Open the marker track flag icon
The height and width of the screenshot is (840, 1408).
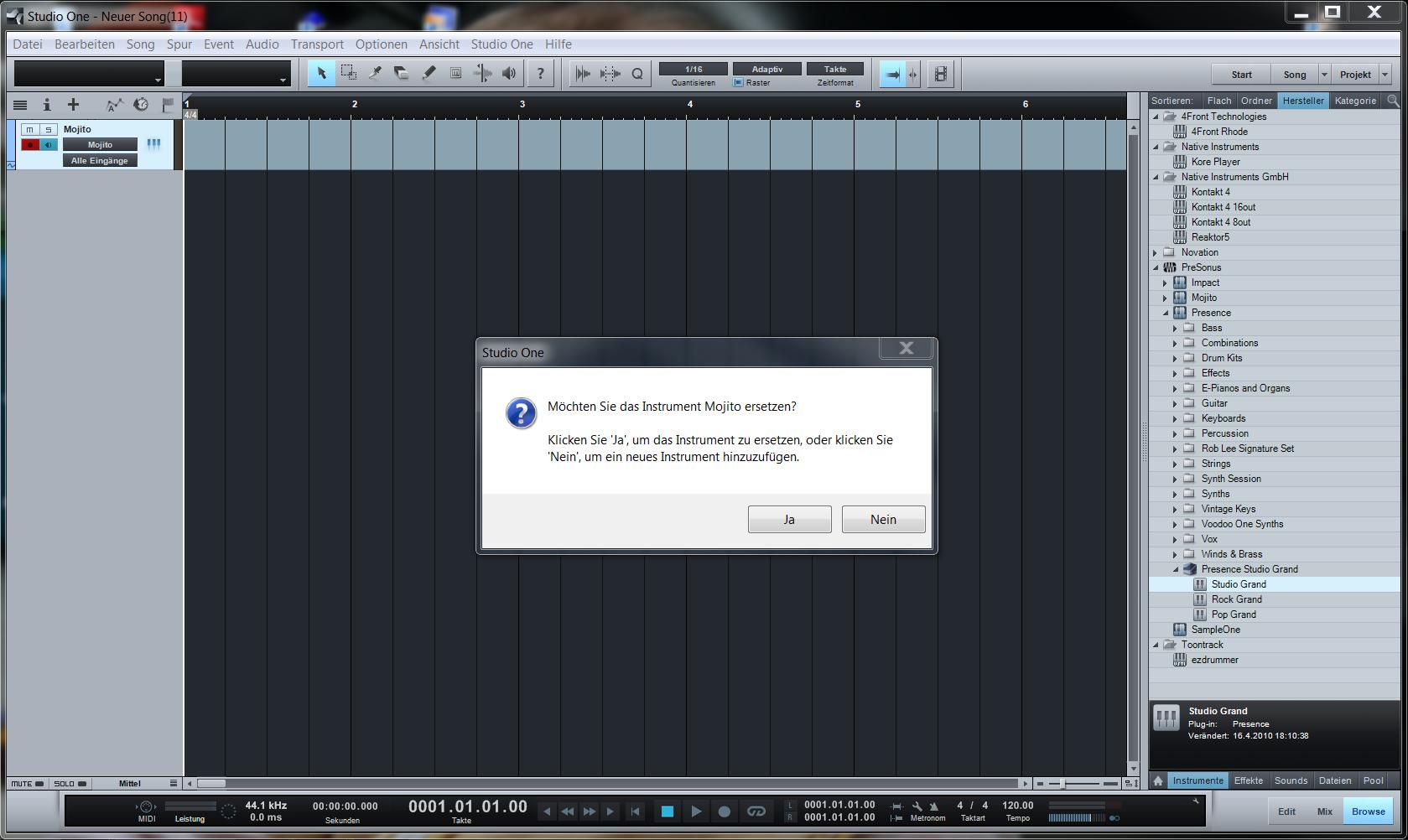[x=168, y=105]
